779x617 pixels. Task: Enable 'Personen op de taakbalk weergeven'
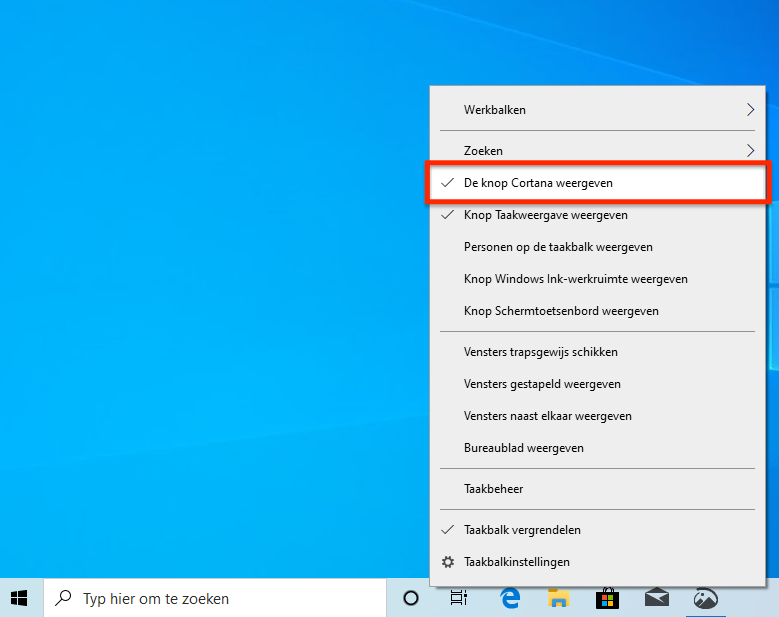558,247
